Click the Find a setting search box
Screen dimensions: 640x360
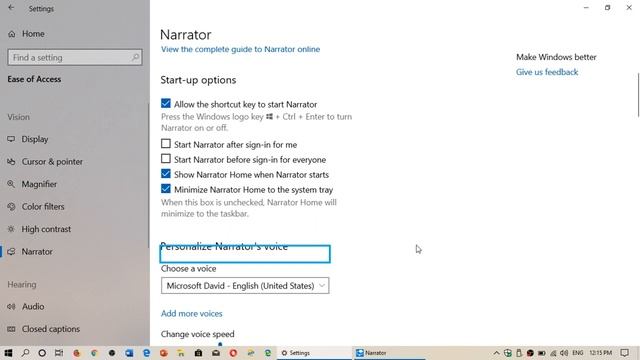click(75, 58)
